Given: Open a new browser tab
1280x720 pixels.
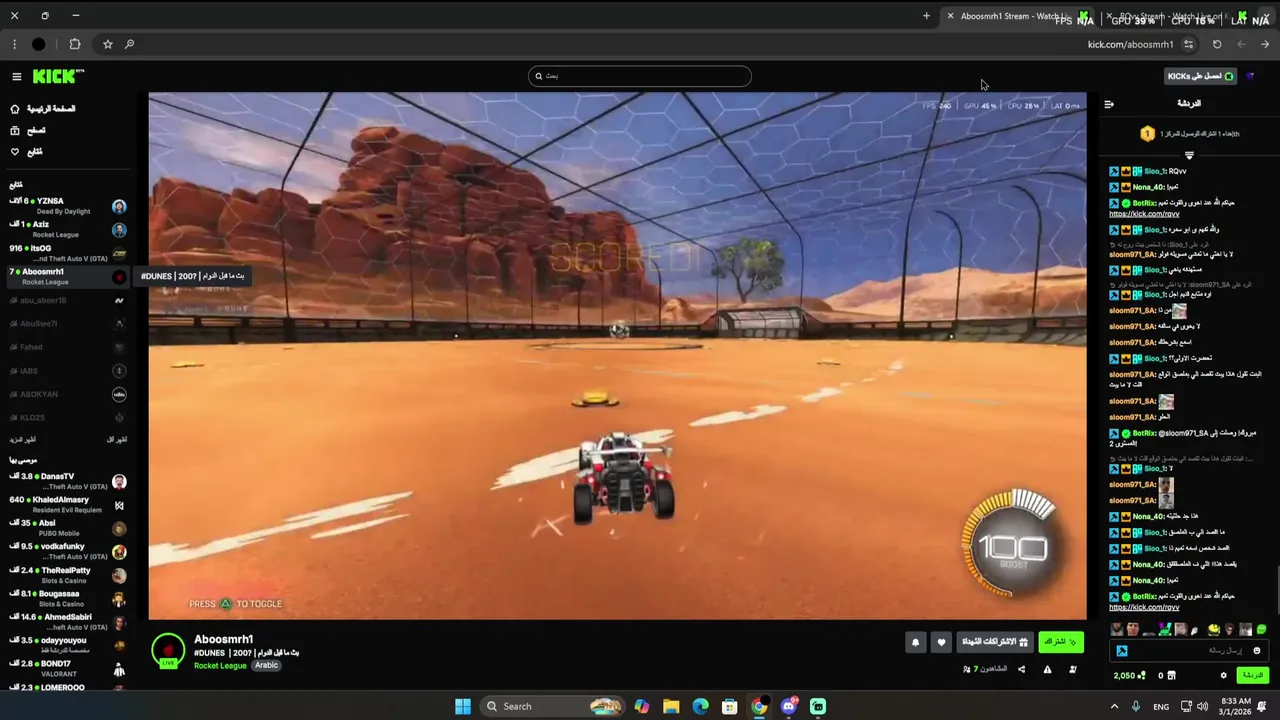Looking at the screenshot, I should tap(926, 16).
